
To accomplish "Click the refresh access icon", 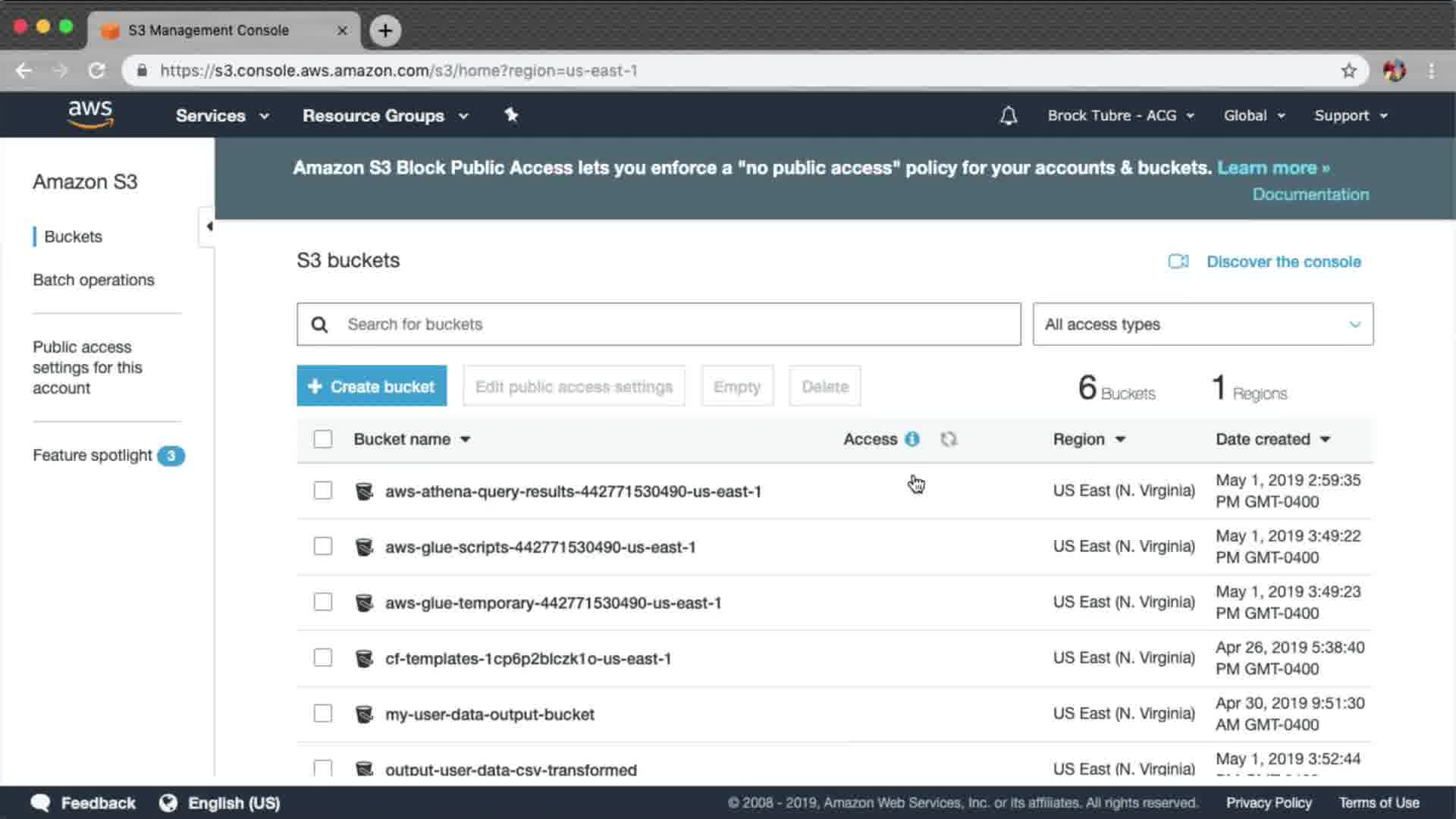I will pos(949,439).
